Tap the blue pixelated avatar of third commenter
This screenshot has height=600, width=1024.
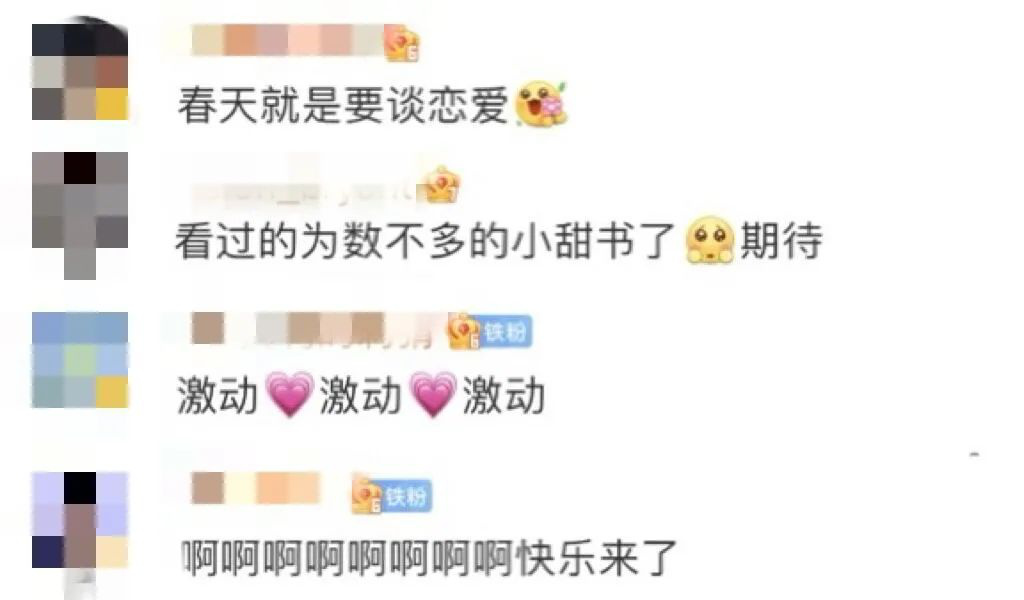click(80, 360)
